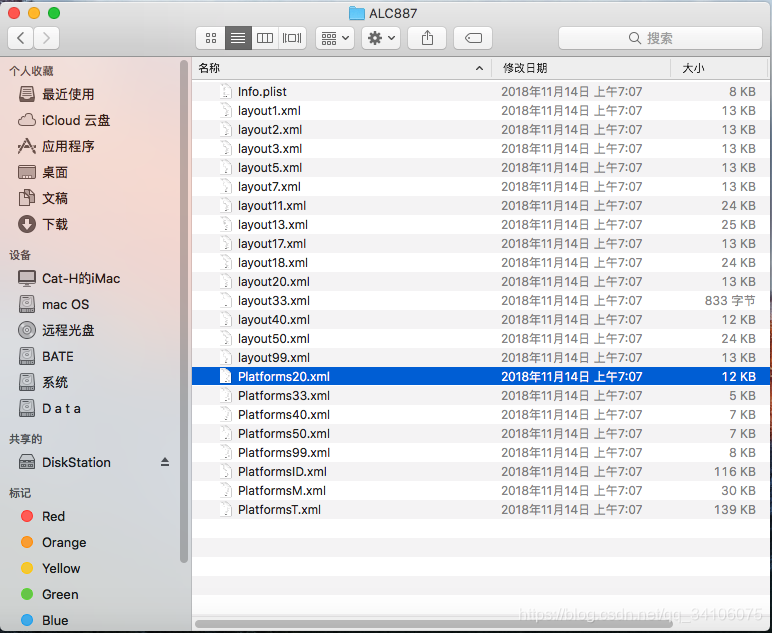Eject DiskStation with the eject icon
The width and height of the screenshot is (772, 633).
point(165,462)
